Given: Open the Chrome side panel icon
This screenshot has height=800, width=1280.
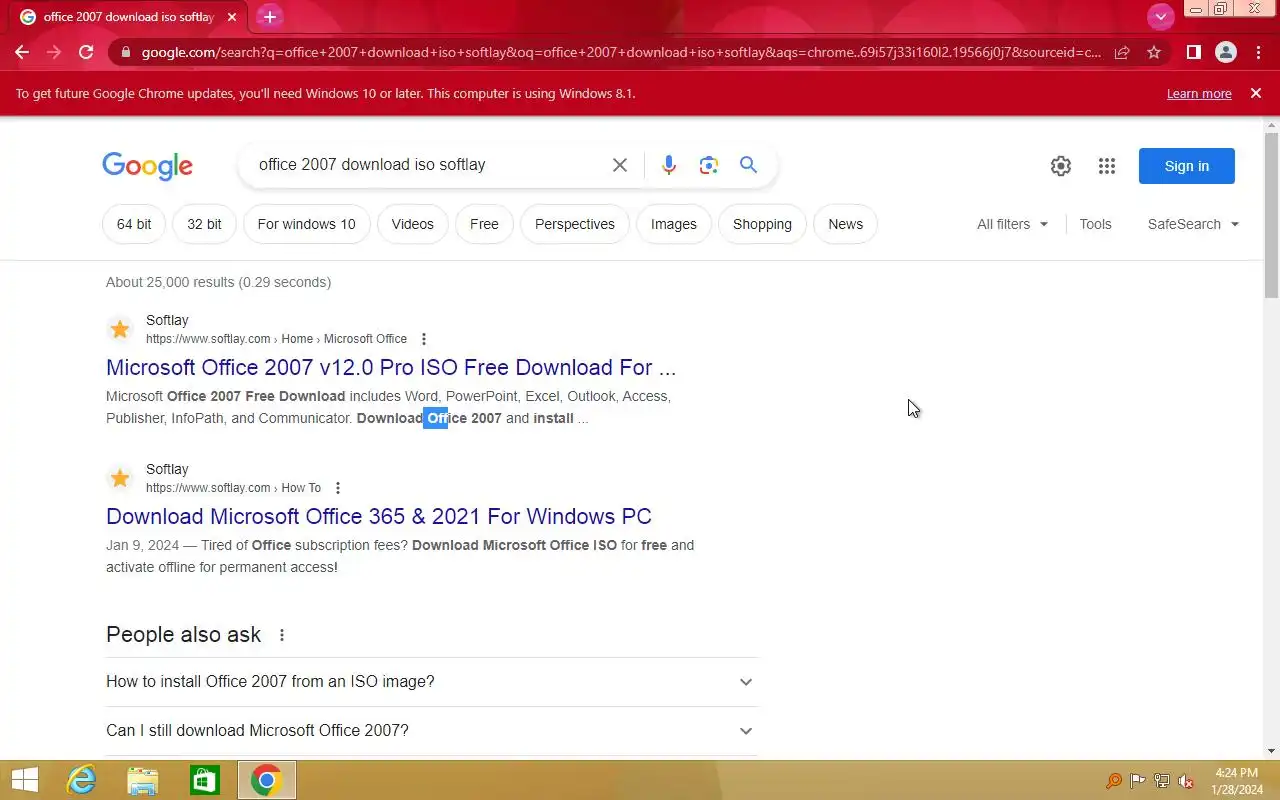Looking at the screenshot, I should tap(1193, 52).
